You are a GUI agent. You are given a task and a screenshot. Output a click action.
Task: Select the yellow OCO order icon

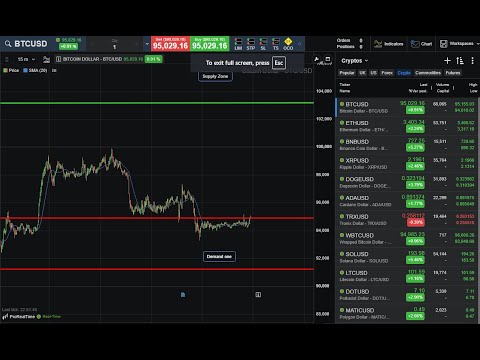[x=288, y=44]
